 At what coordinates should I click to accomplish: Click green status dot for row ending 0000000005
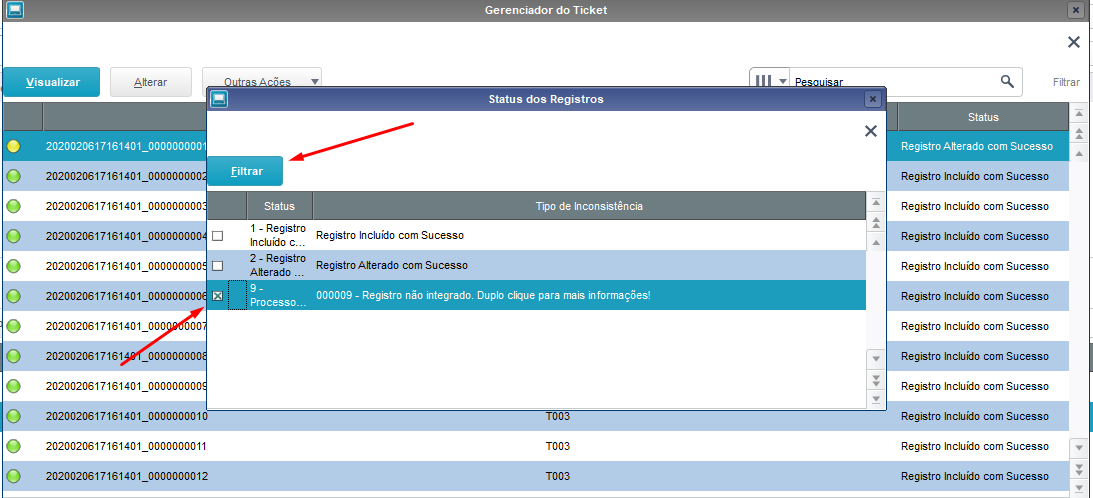(x=13, y=266)
